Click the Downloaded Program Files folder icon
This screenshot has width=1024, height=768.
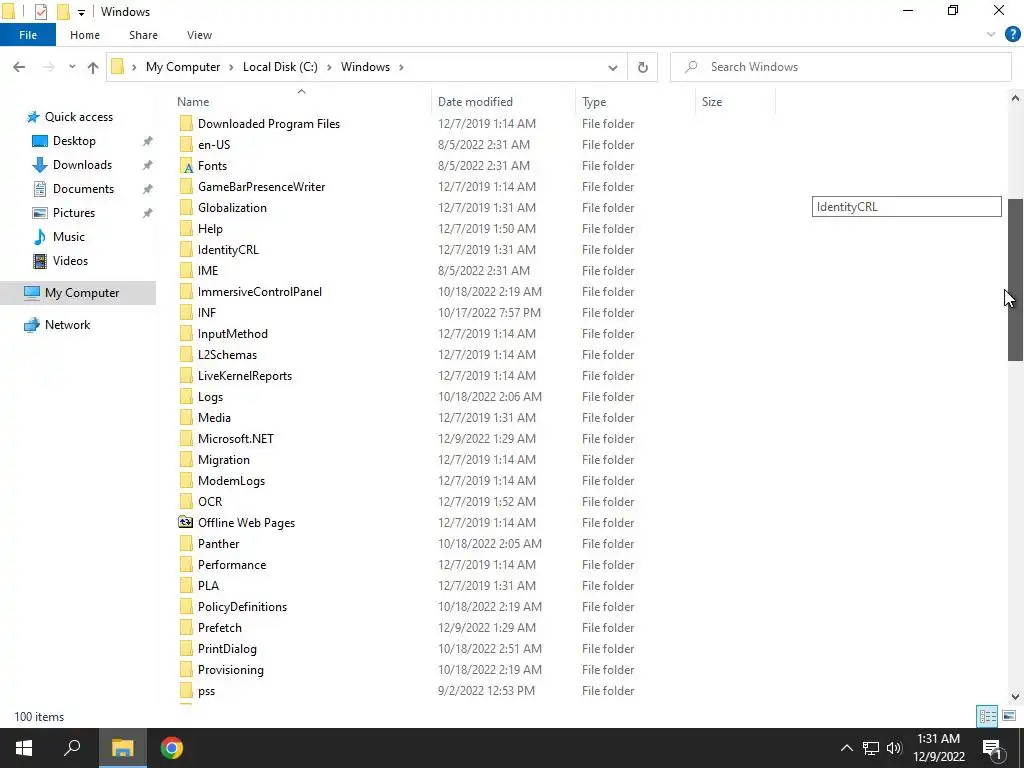(x=186, y=123)
